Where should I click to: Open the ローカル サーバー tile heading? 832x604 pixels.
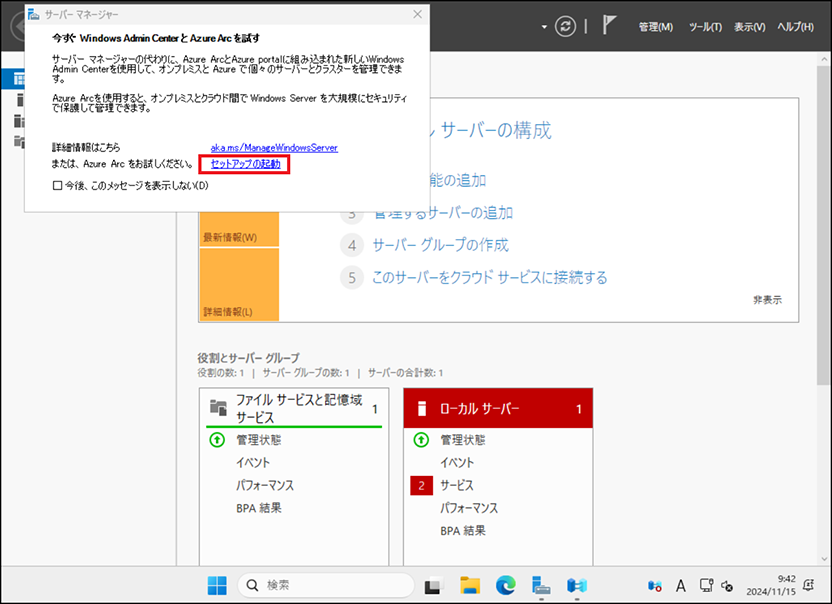coord(480,409)
